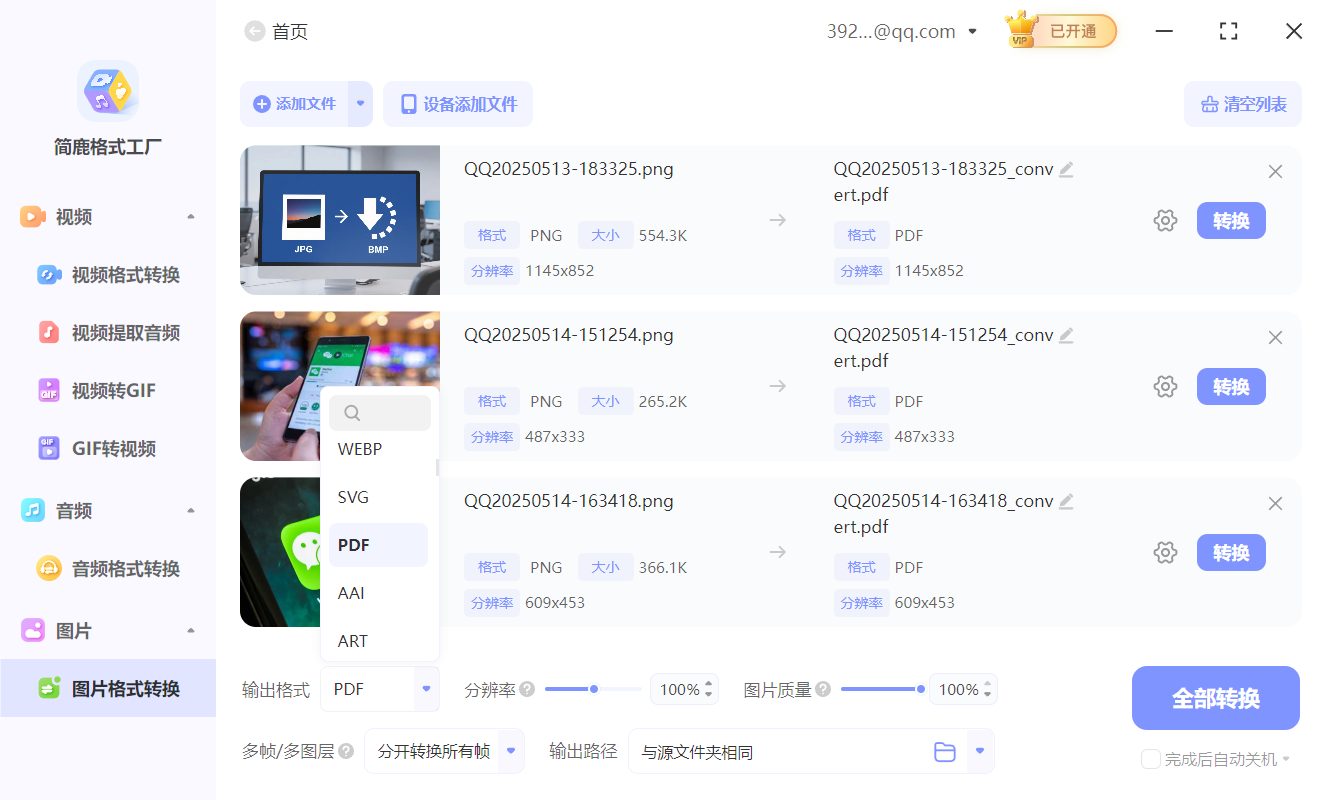The image size is (1326, 800).
Task: Click 清空列表 to clear the list
Action: coord(1242,104)
